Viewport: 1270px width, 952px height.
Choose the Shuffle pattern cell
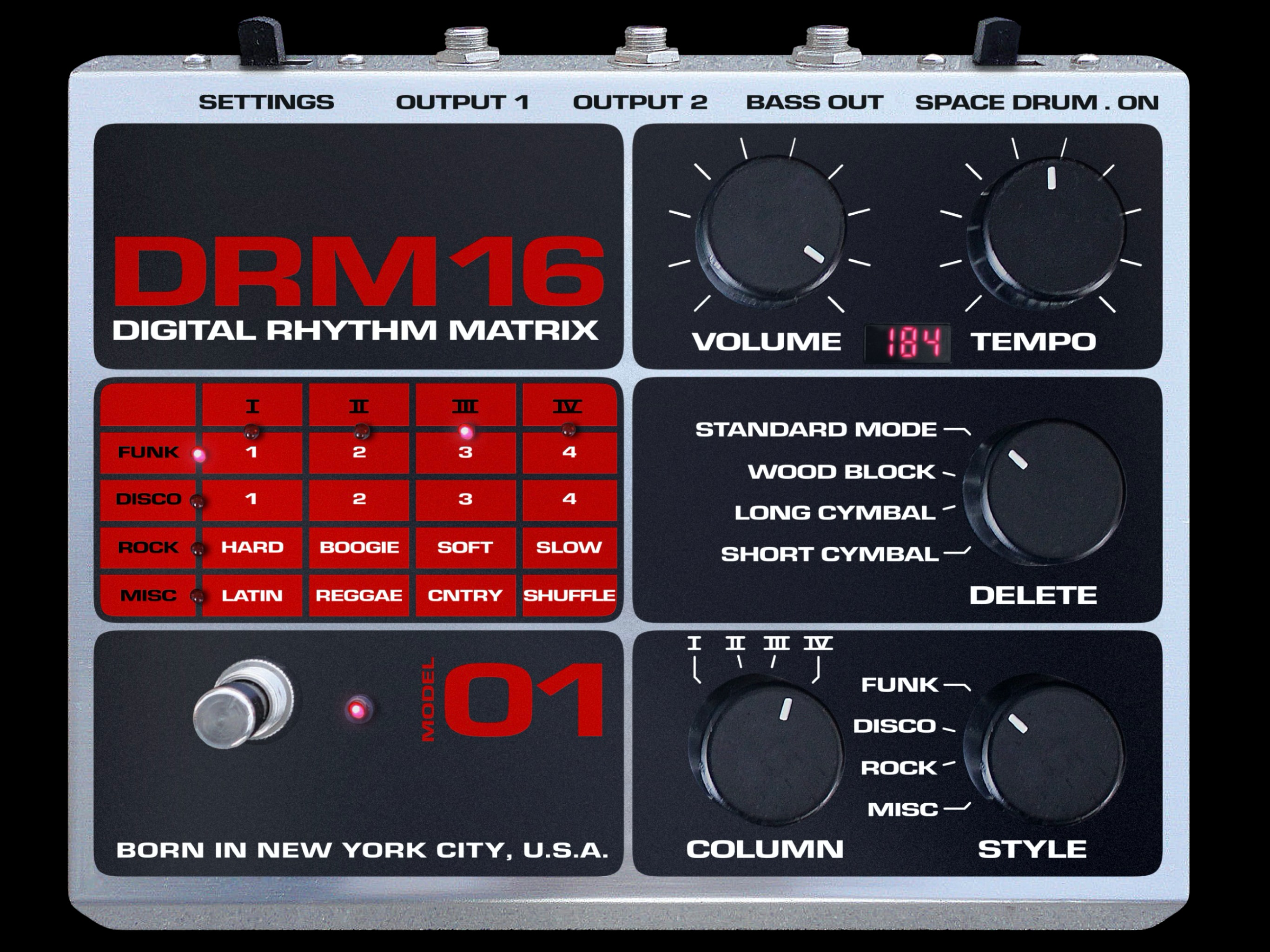click(569, 595)
